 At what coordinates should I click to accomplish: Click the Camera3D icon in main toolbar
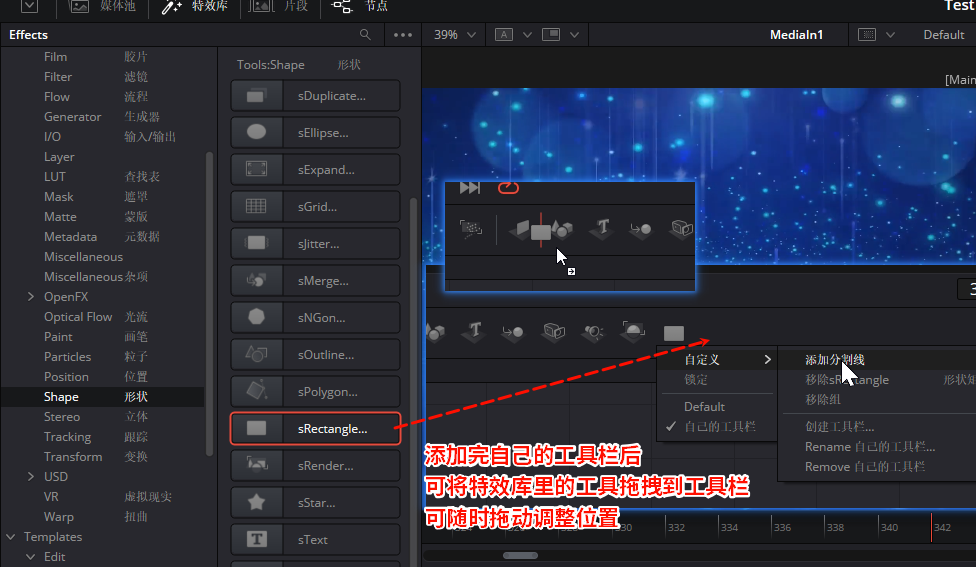553,331
